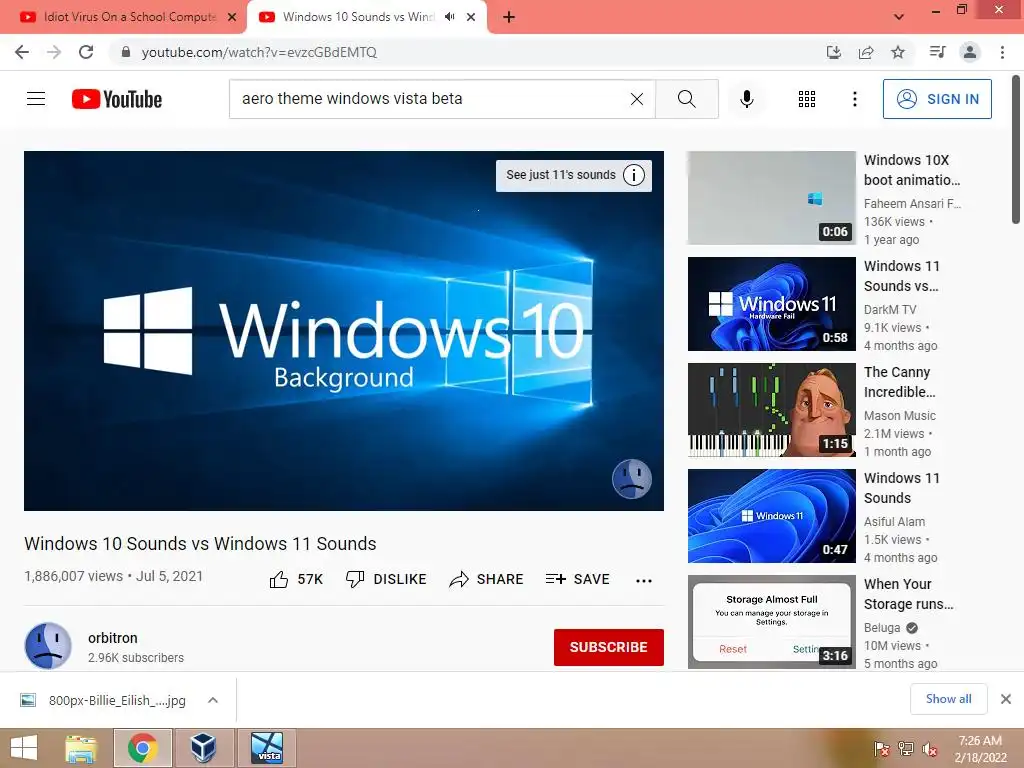Open a new browser tab
The image size is (1024, 768).
pyautogui.click(x=509, y=17)
